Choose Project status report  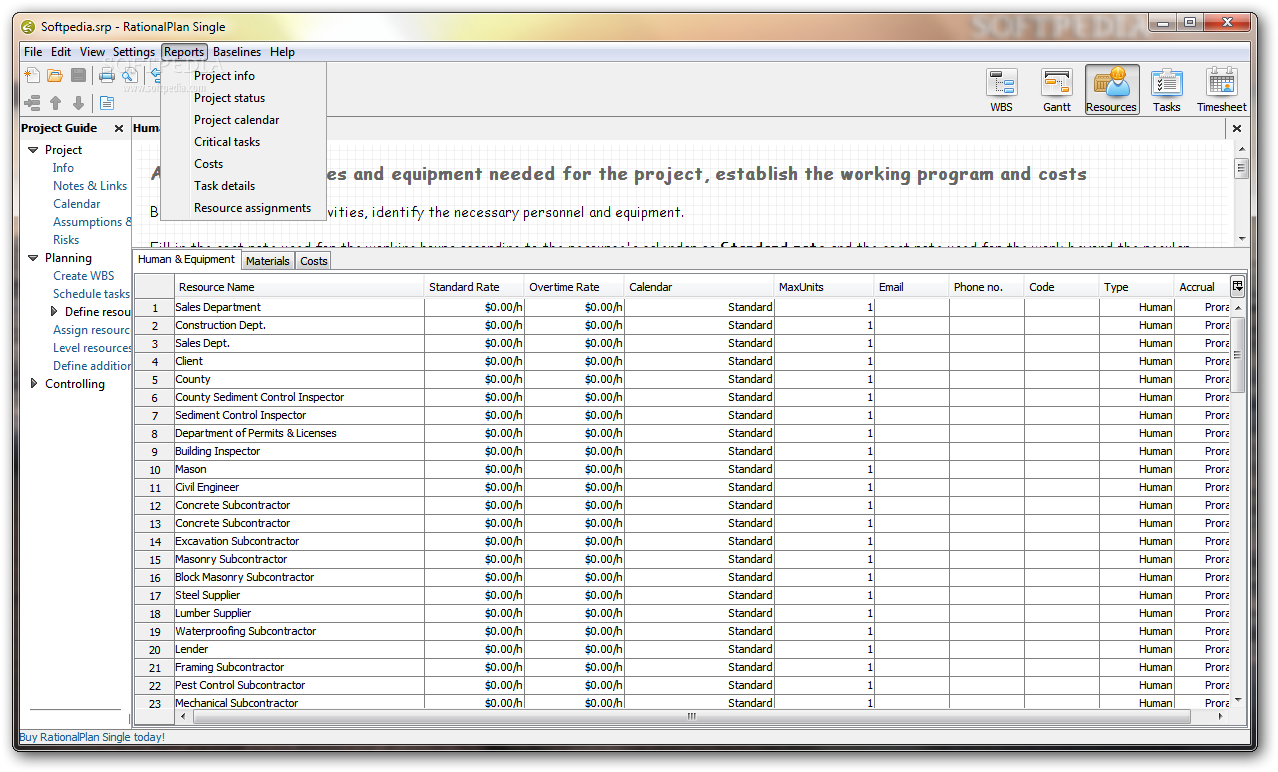243,98
